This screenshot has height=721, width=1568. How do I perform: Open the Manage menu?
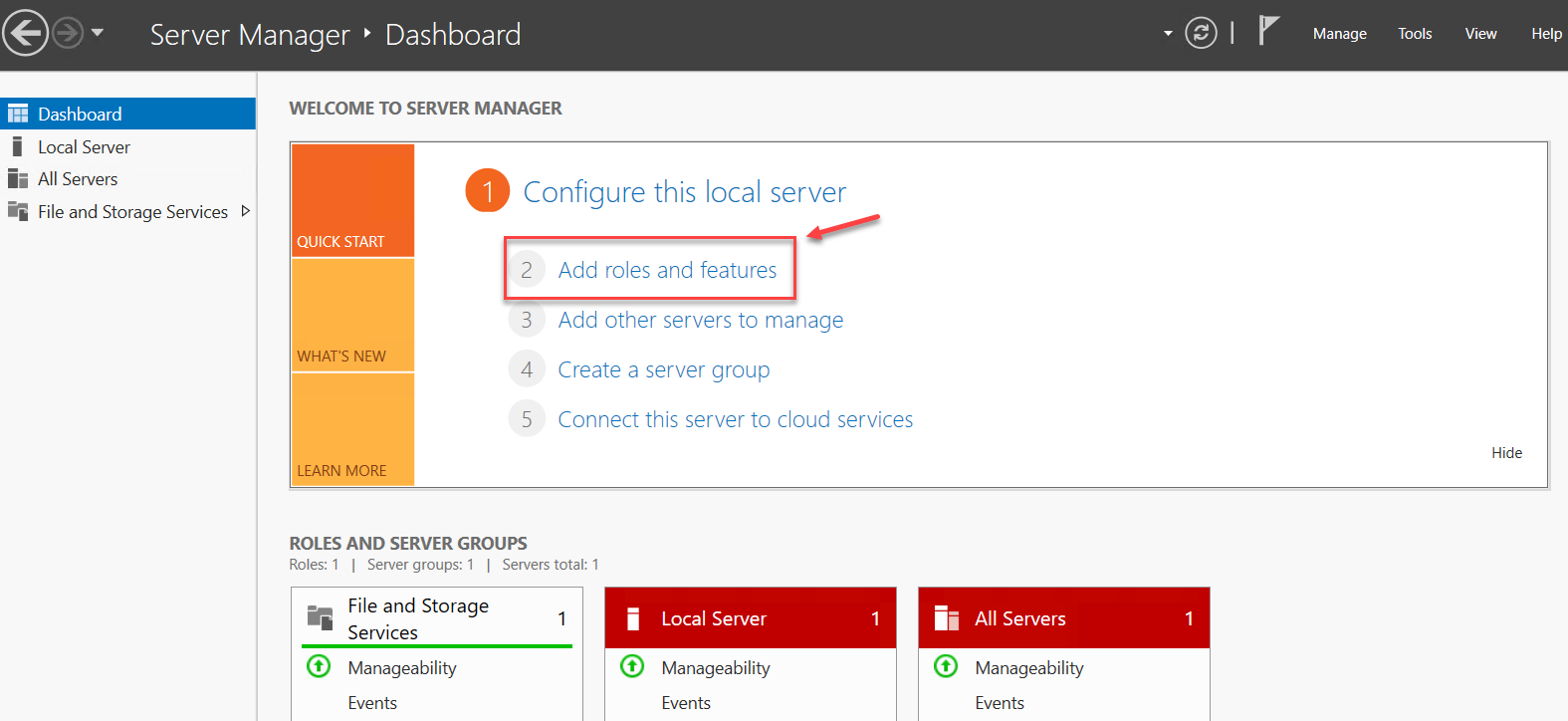(1339, 34)
